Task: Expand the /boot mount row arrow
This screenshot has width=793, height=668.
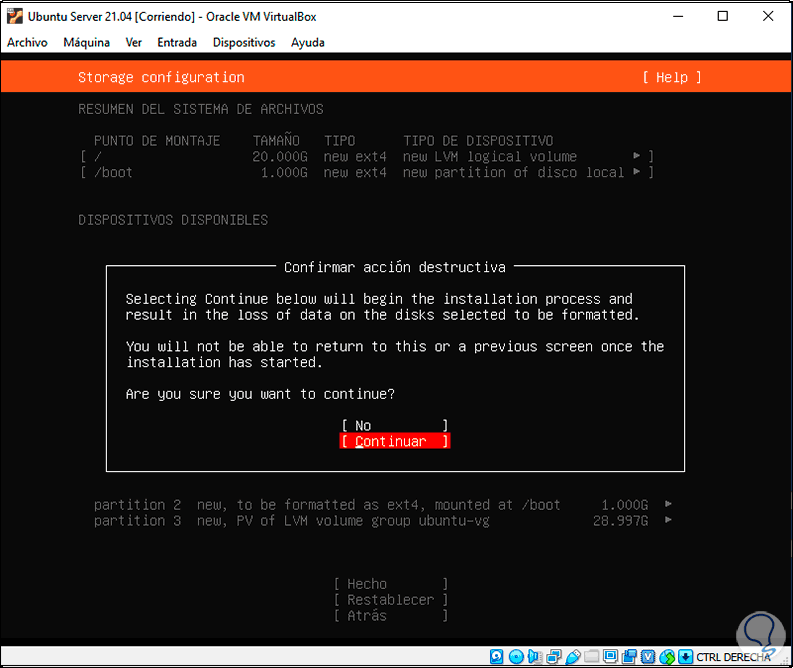Action: click(x=637, y=172)
